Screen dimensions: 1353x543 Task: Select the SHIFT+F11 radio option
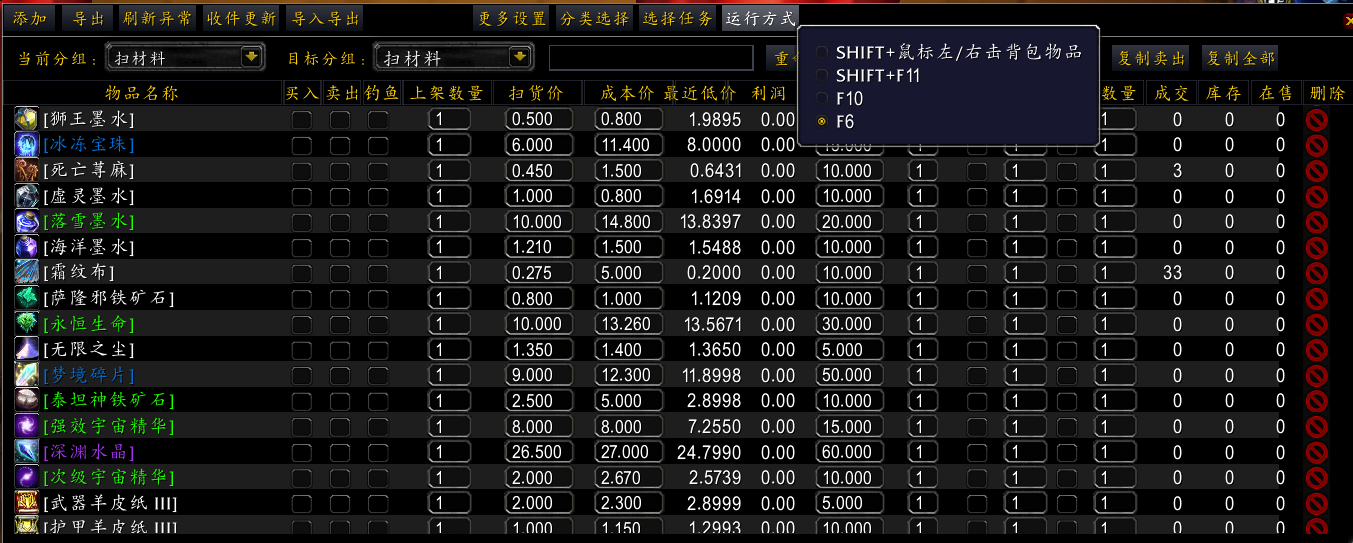822,75
